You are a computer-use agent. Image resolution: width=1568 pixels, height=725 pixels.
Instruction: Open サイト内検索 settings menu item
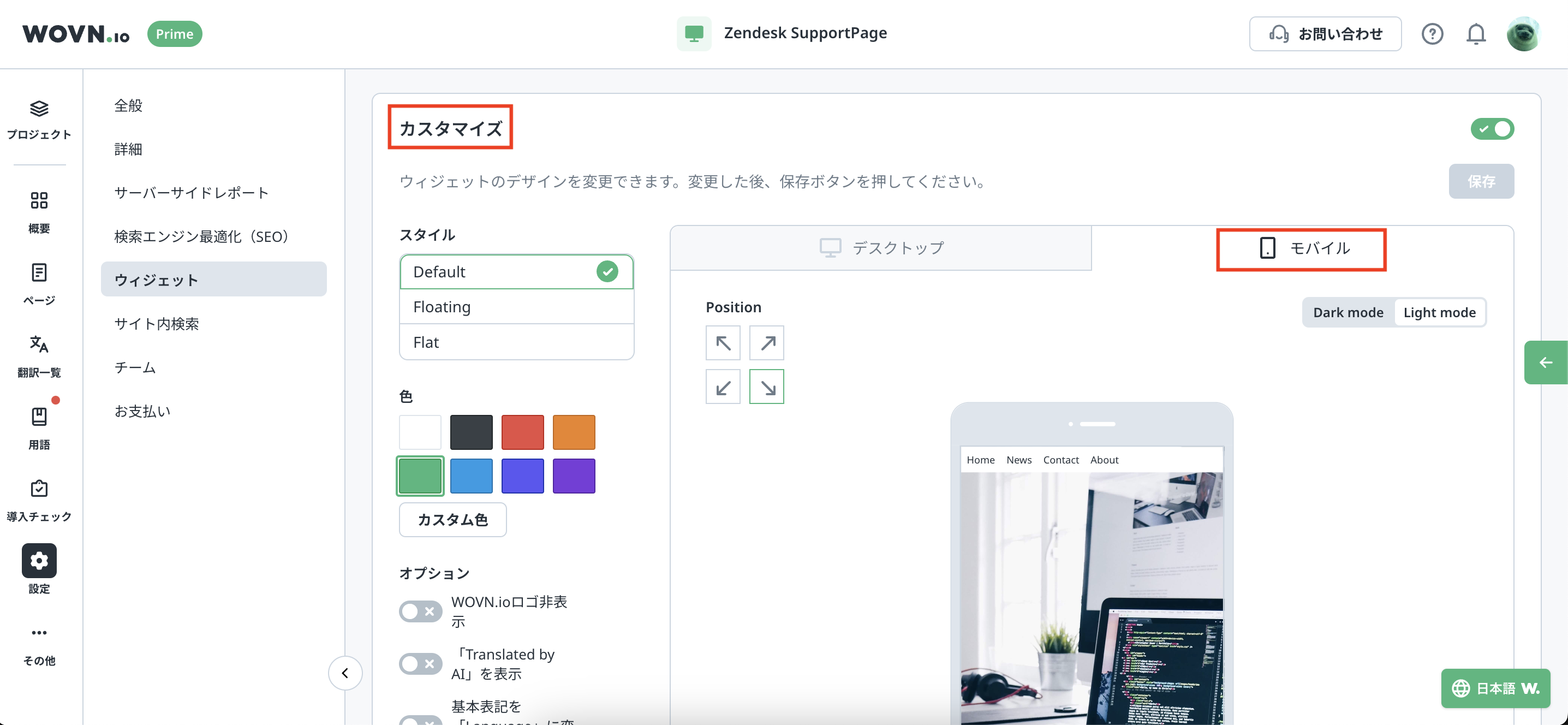157,324
